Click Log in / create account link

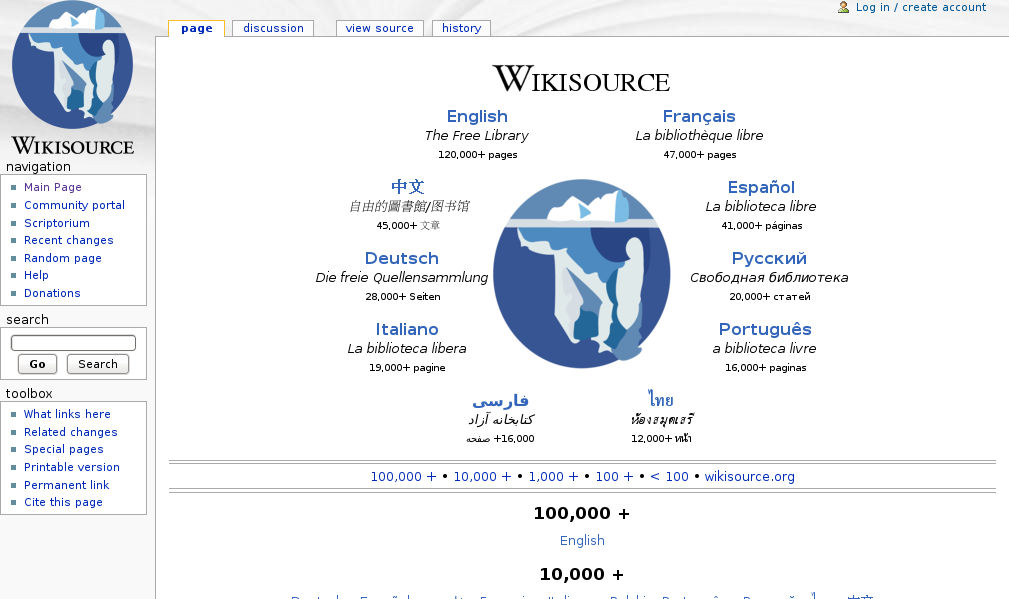tap(921, 7)
